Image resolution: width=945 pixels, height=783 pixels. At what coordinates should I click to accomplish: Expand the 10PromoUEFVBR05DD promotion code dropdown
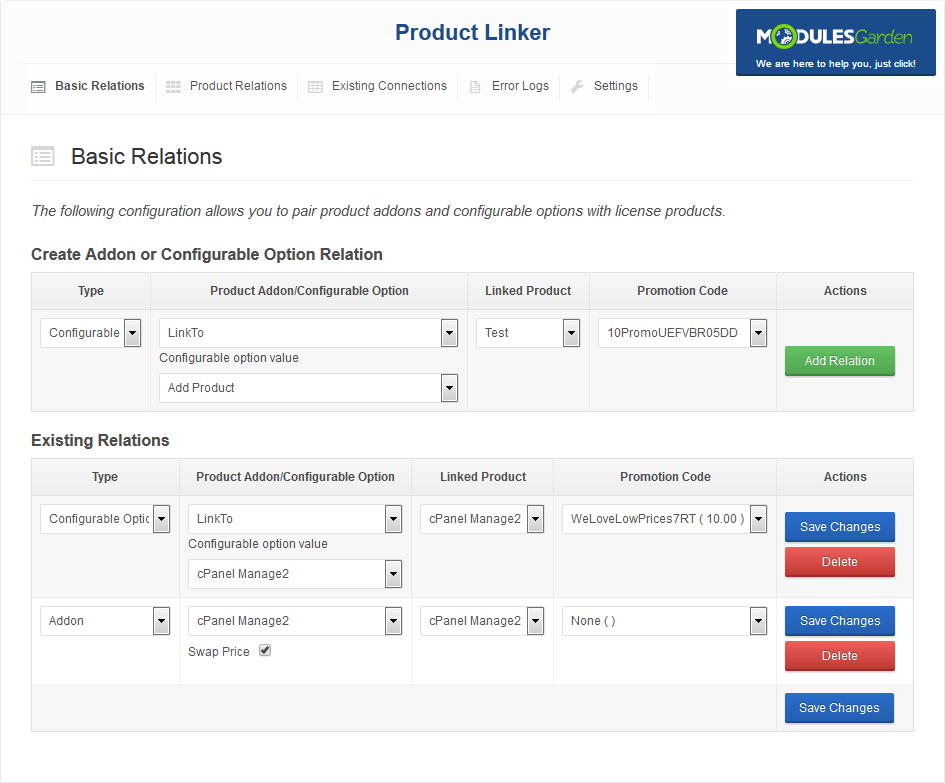click(682, 333)
